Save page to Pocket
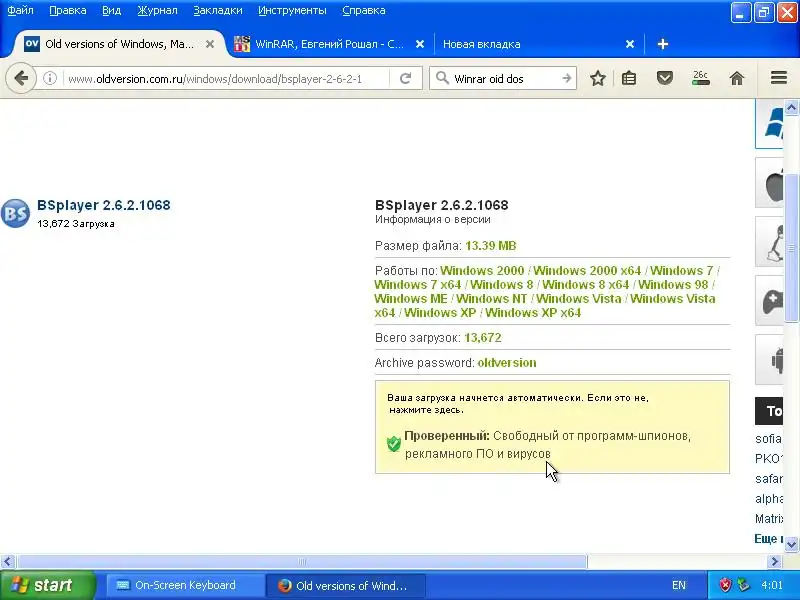Image resolution: width=800 pixels, height=600 pixels. [x=664, y=78]
